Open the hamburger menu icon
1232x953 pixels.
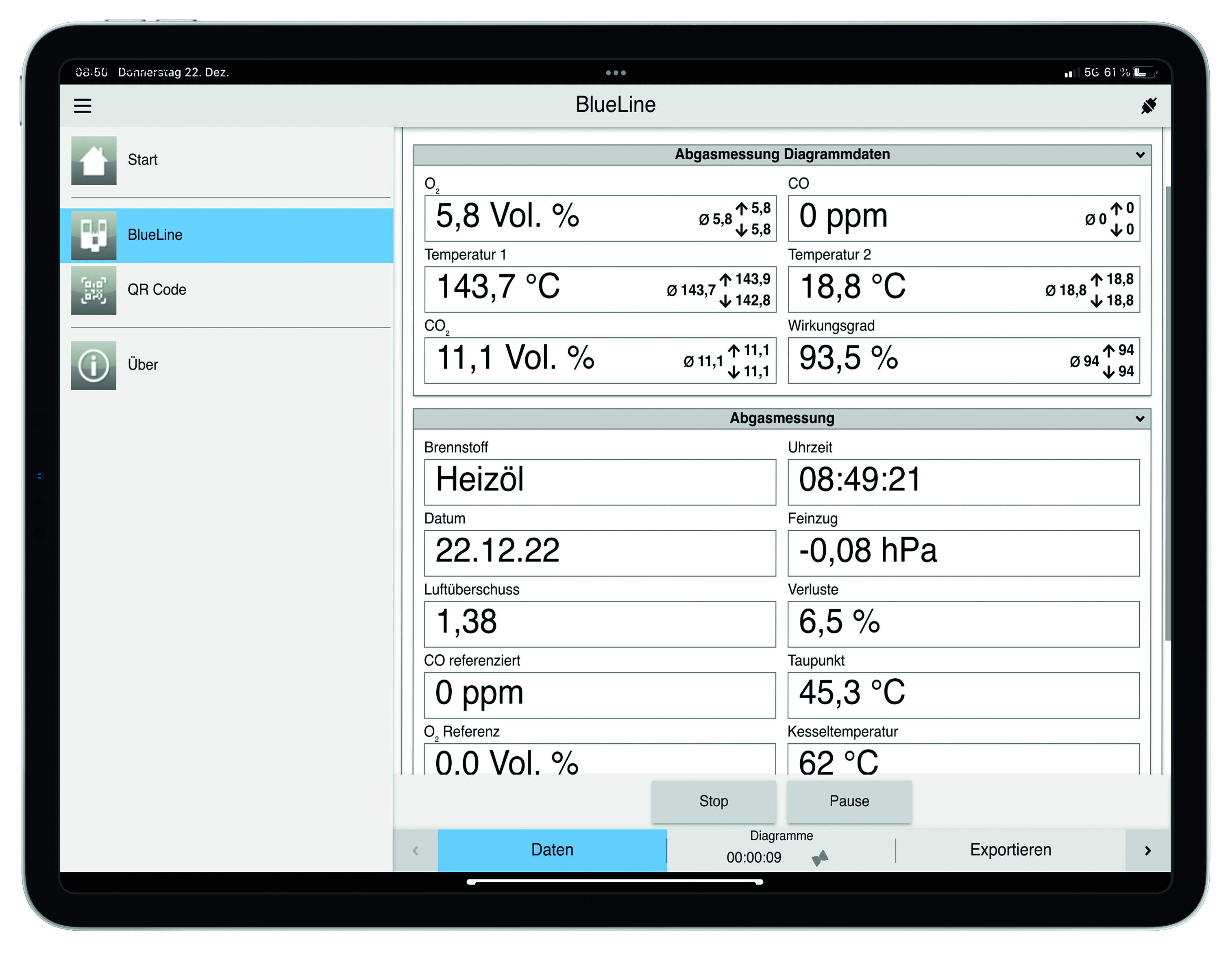[83, 105]
